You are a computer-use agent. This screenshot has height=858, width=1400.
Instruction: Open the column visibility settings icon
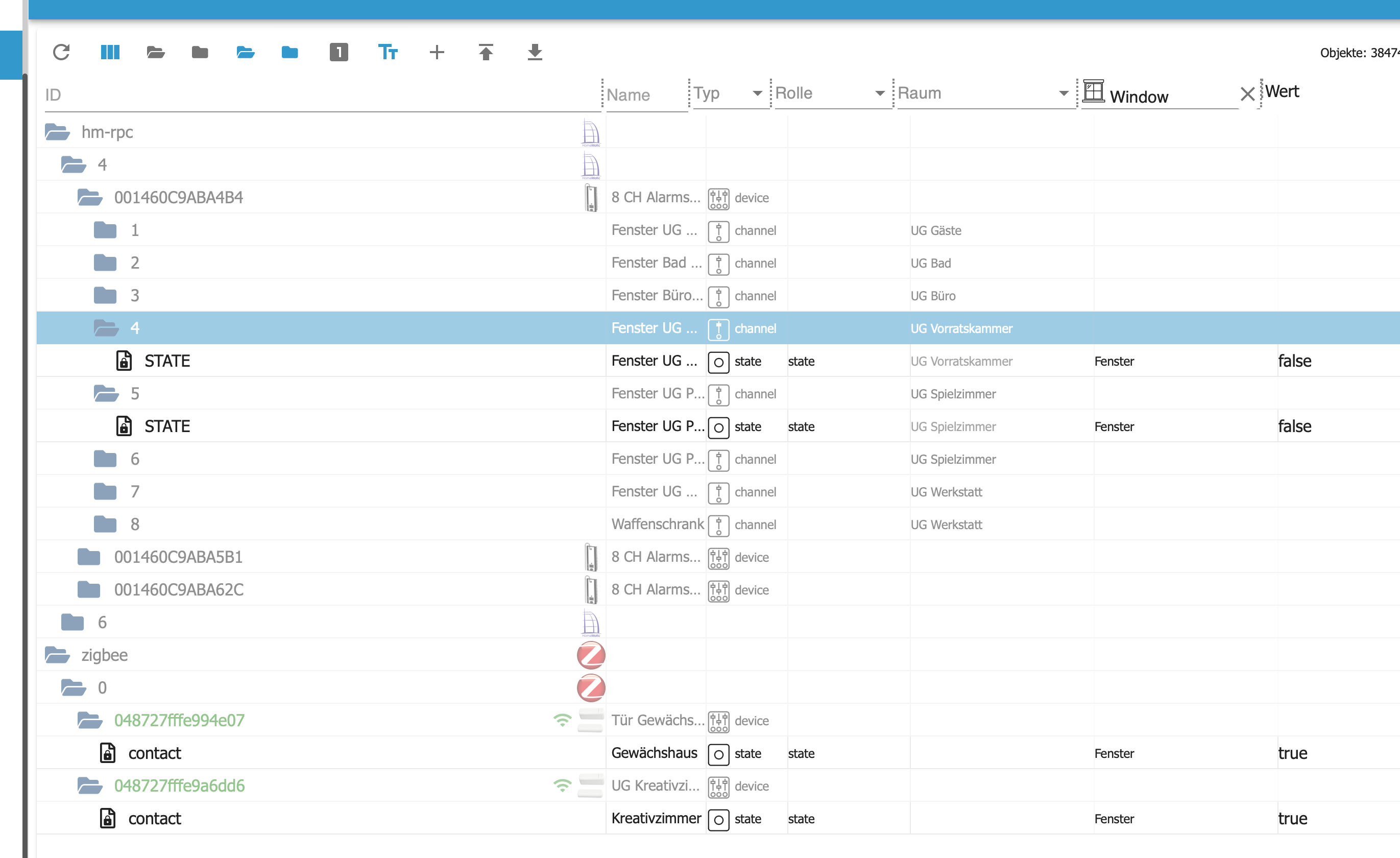point(110,52)
